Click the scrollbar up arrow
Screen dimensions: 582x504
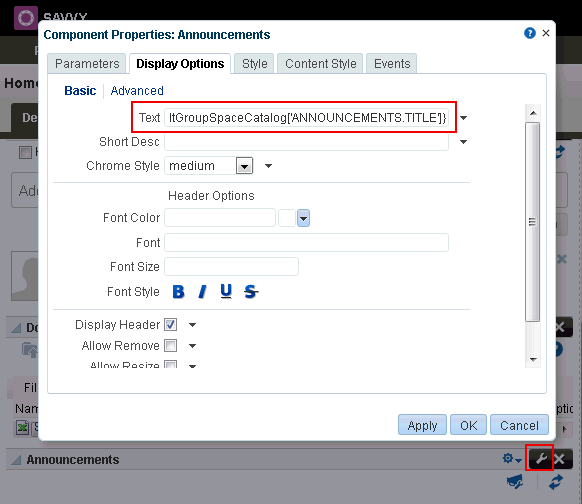point(533,113)
